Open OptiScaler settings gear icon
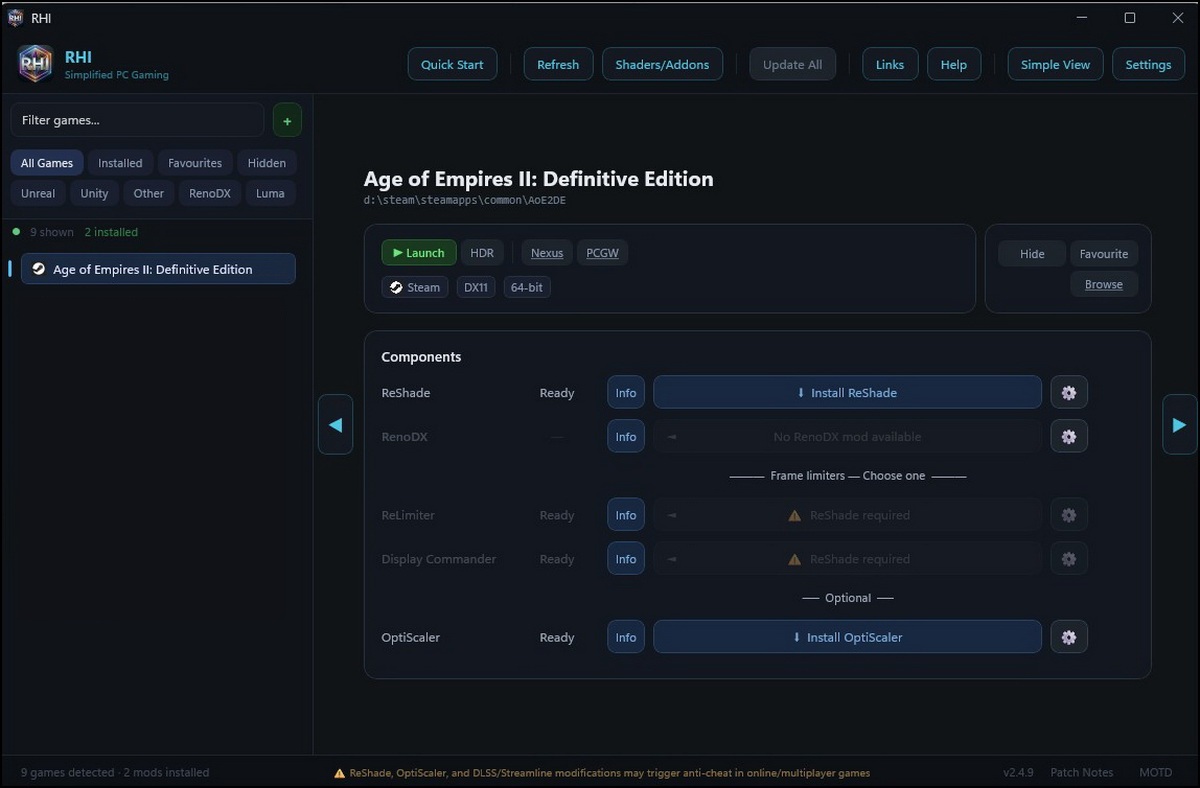 coord(1069,637)
